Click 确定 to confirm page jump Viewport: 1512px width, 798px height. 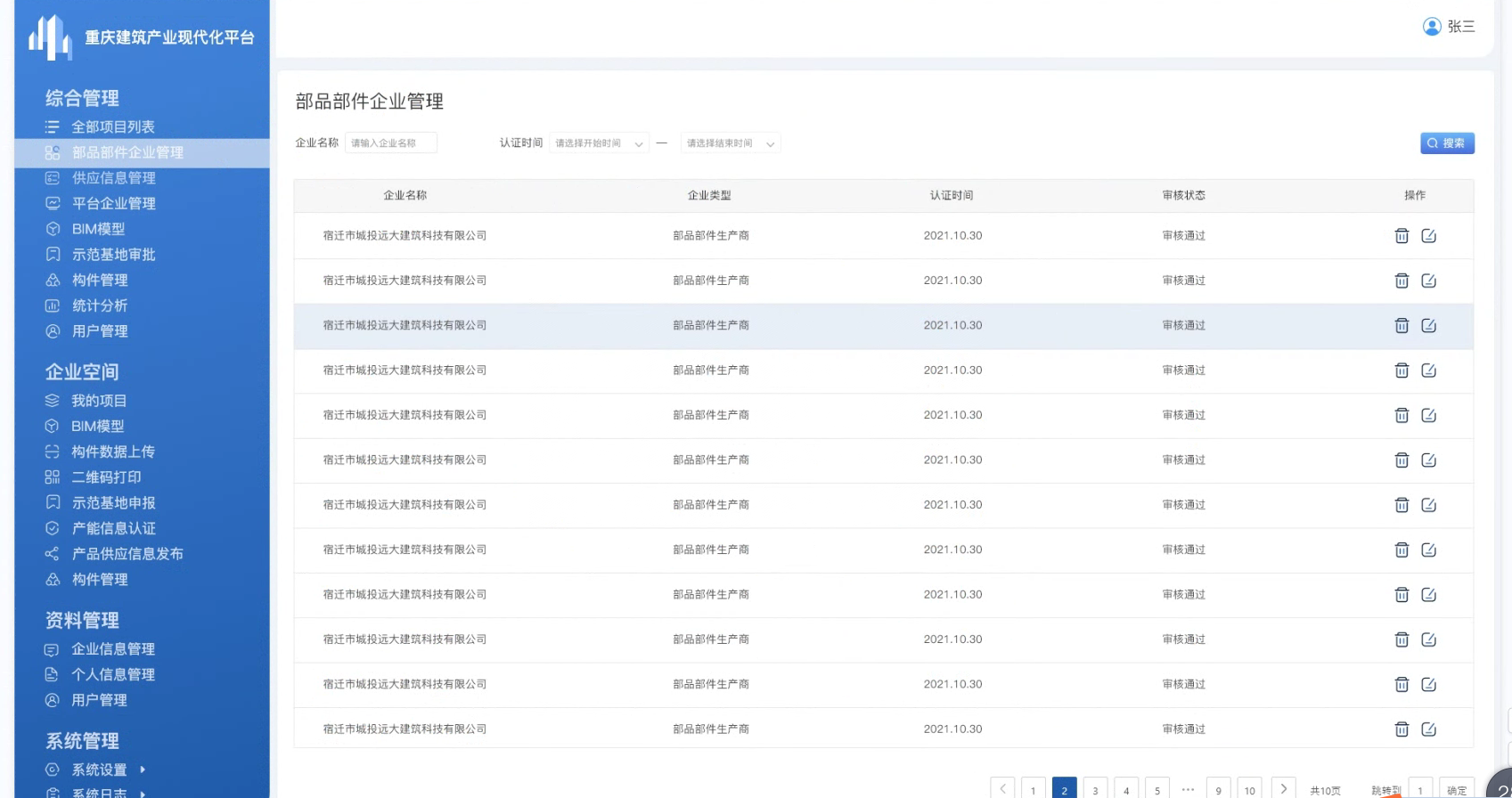point(1457,790)
